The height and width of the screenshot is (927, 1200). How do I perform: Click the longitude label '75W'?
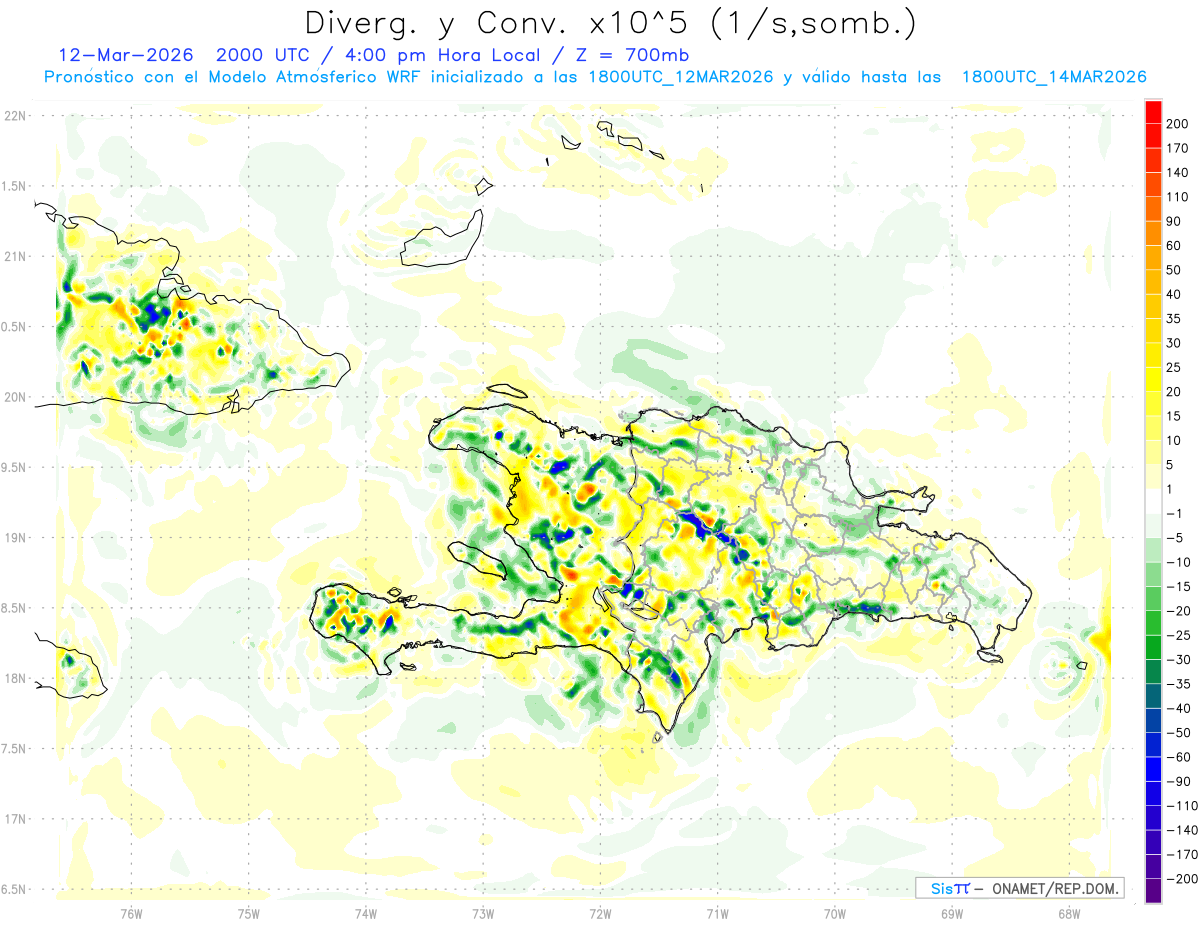coord(249,913)
